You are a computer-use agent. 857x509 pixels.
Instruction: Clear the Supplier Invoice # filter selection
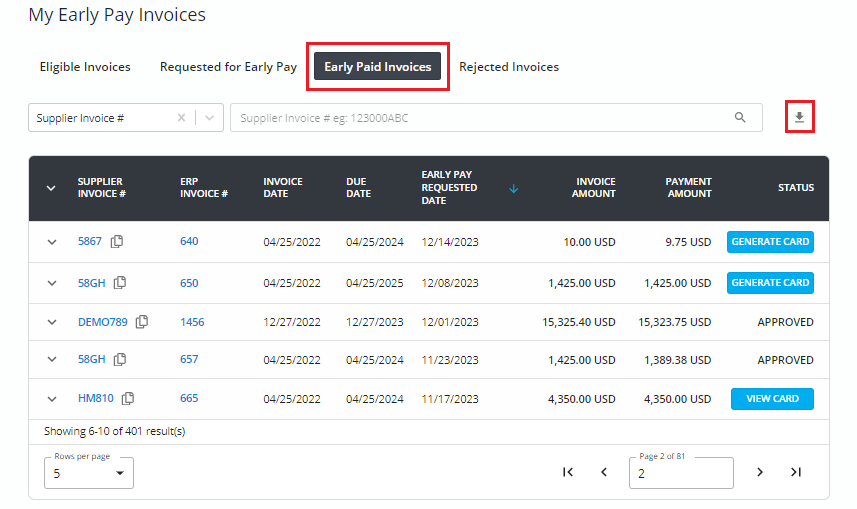pyautogui.click(x=181, y=117)
